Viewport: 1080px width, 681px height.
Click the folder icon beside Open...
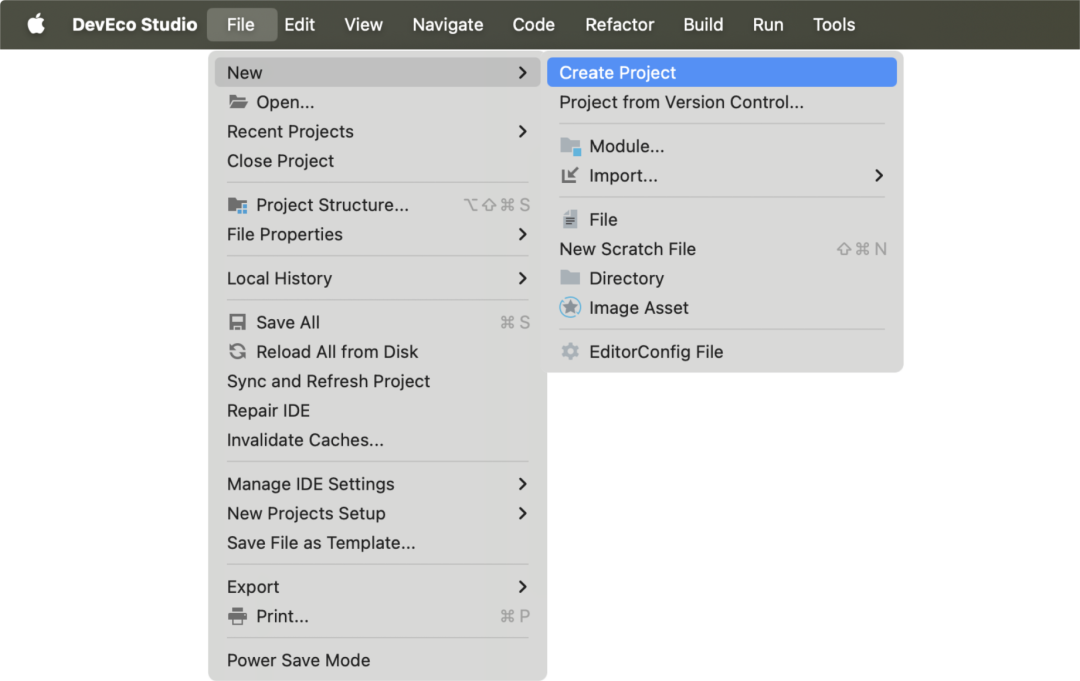(238, 102)
